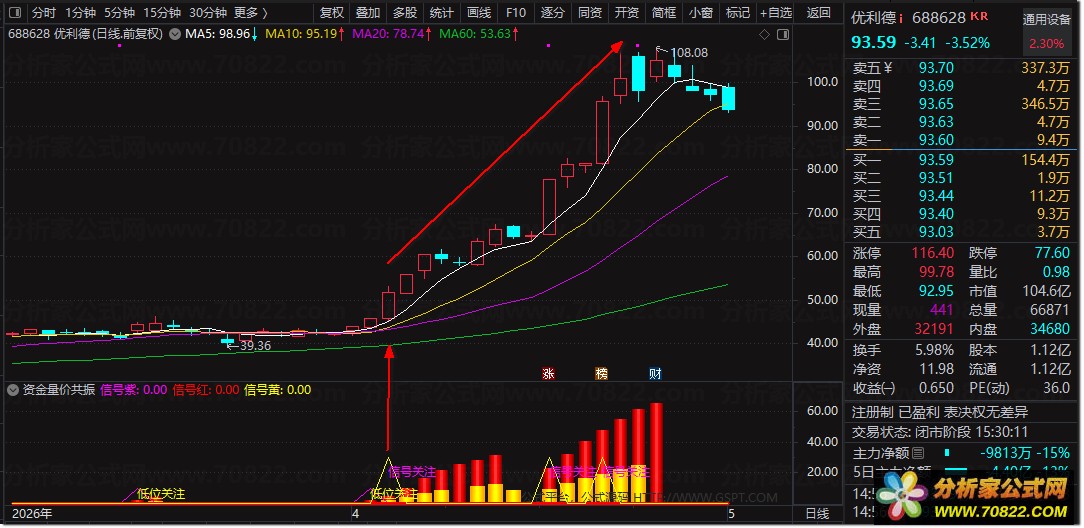Click the 日线 period label on the timeline
1084x528 pixels.
click(817, 513)
